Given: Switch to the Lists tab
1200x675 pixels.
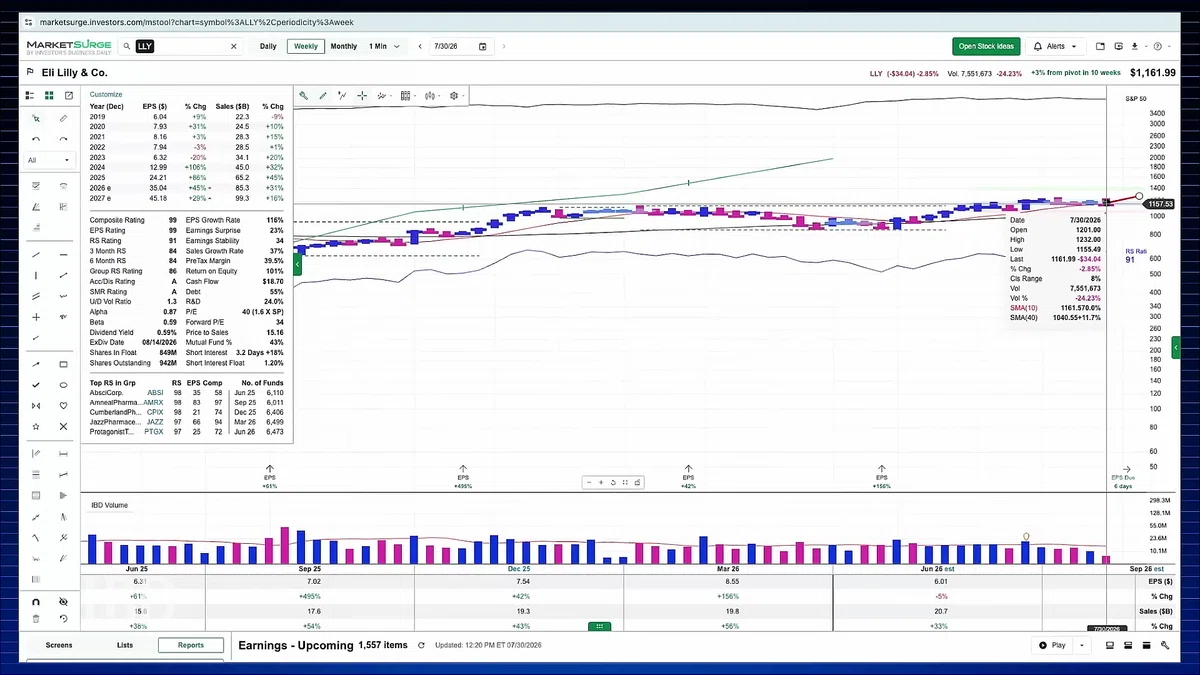Looking at the screenshot, I should pos(125,645).
